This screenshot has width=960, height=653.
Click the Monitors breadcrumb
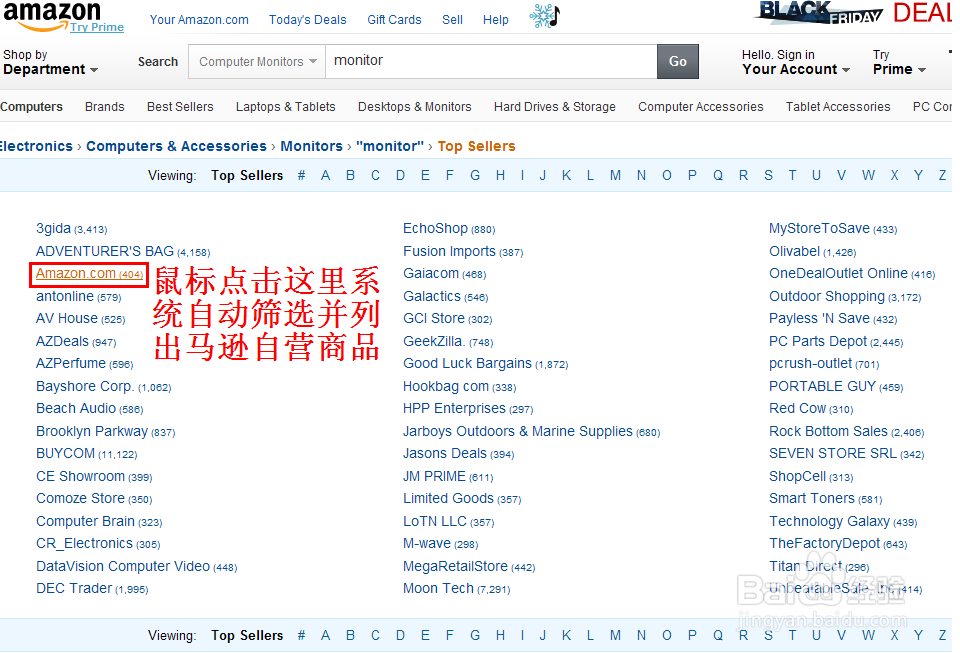point(311,146)
